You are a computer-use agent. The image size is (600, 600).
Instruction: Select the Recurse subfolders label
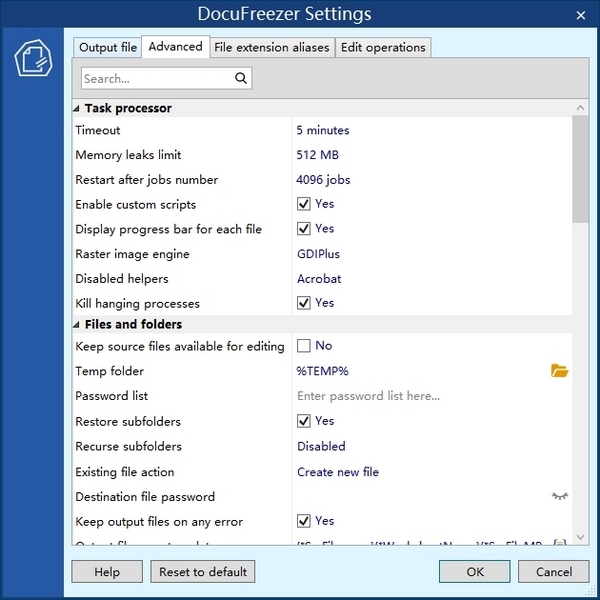(128, 446)
